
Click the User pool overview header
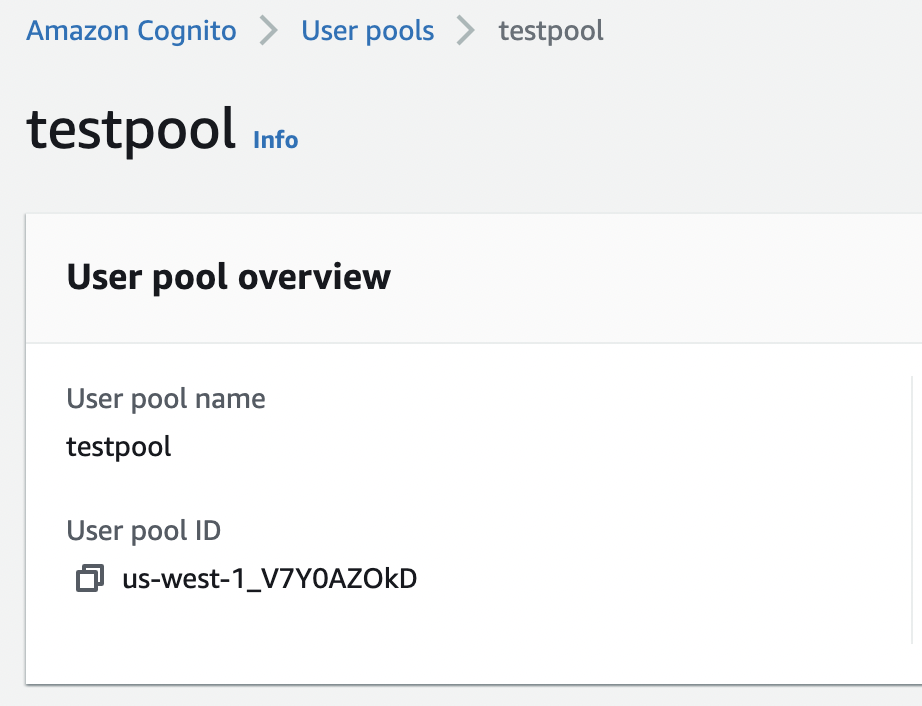(x=228, y=277)
